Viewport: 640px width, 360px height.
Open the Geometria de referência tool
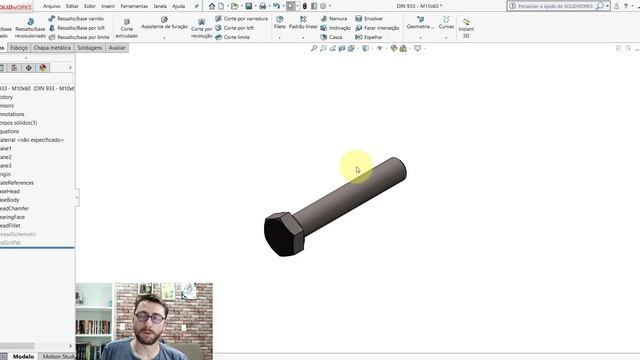pos(420,22)
